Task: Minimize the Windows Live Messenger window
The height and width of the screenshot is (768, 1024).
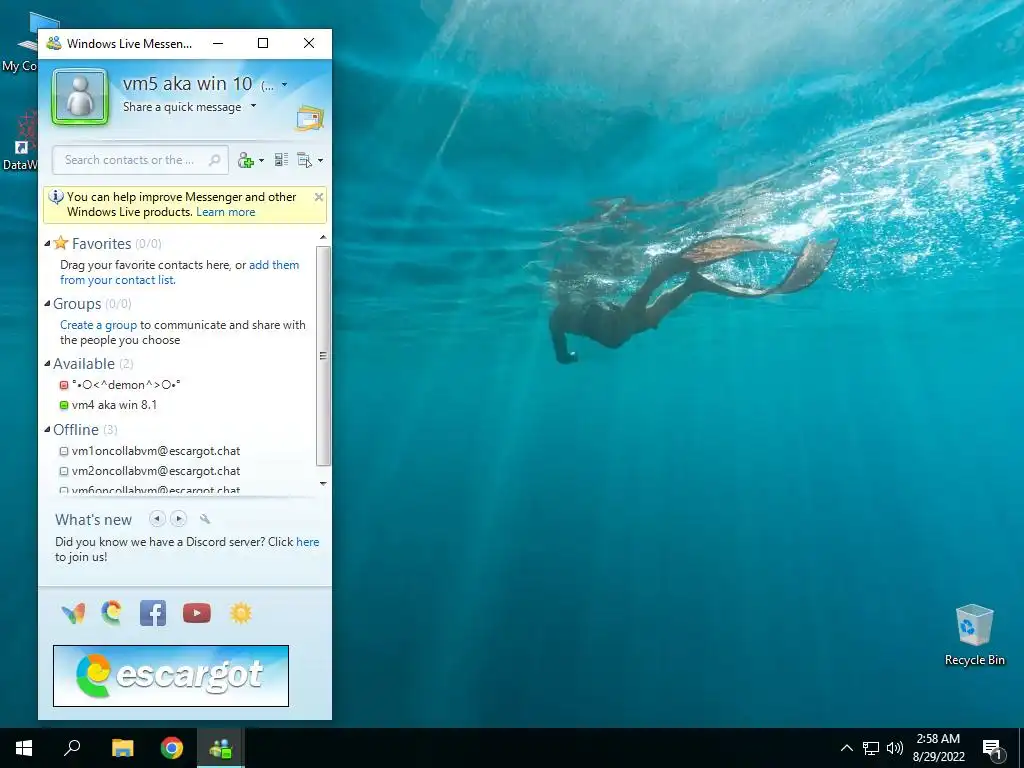Action: (x=218, y=43)
